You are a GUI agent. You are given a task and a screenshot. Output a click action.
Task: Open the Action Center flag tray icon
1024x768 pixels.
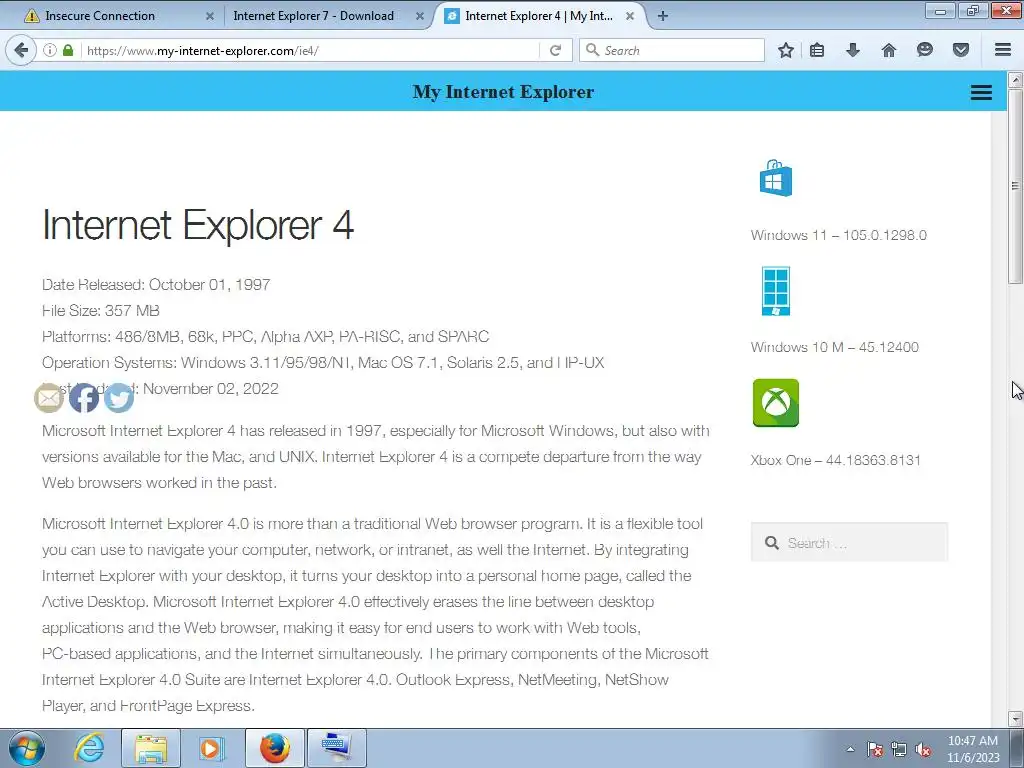874,750
